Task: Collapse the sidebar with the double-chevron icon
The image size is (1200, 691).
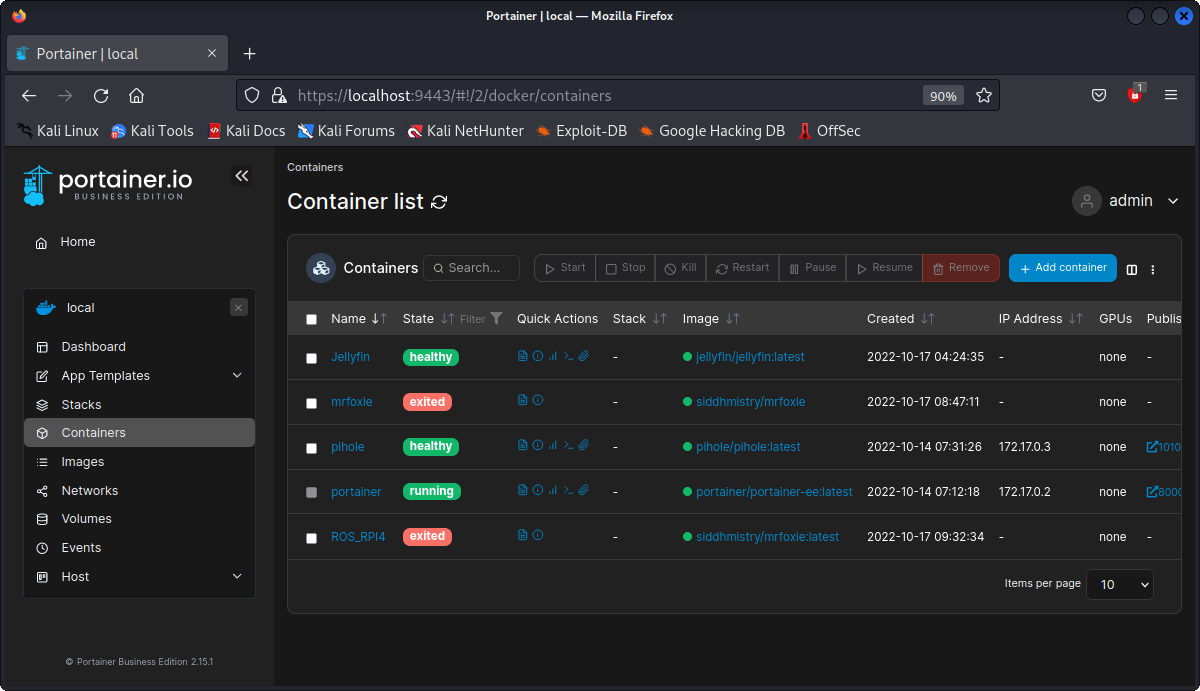Action: point(242,176)
